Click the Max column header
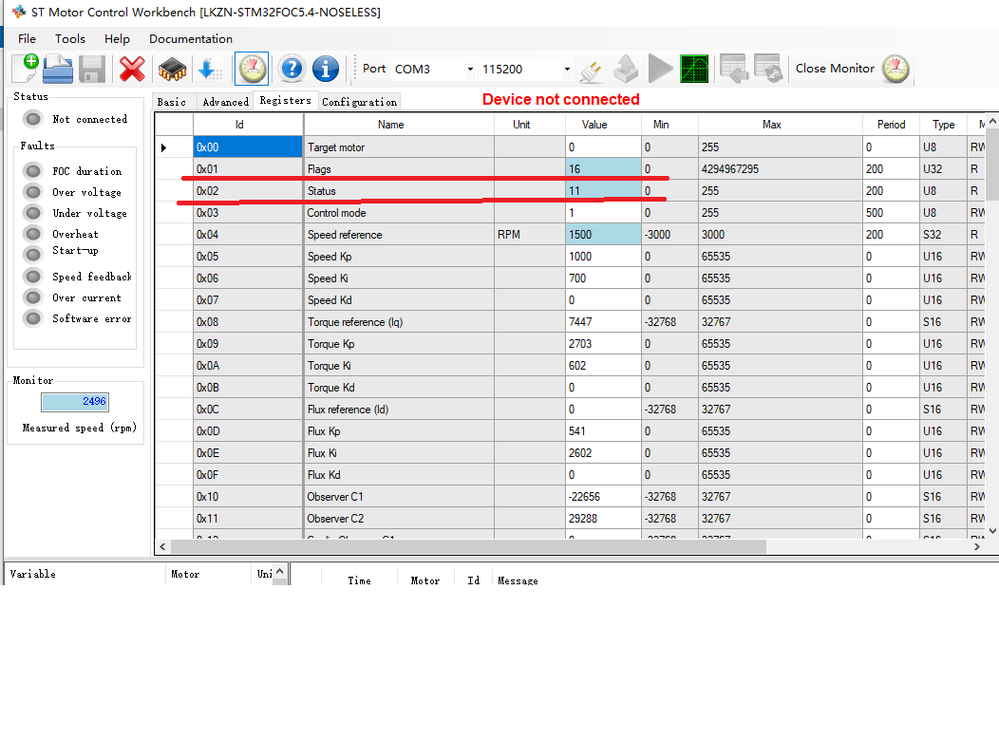The height and width of the screenshot is (745, 999). [780, 125]
